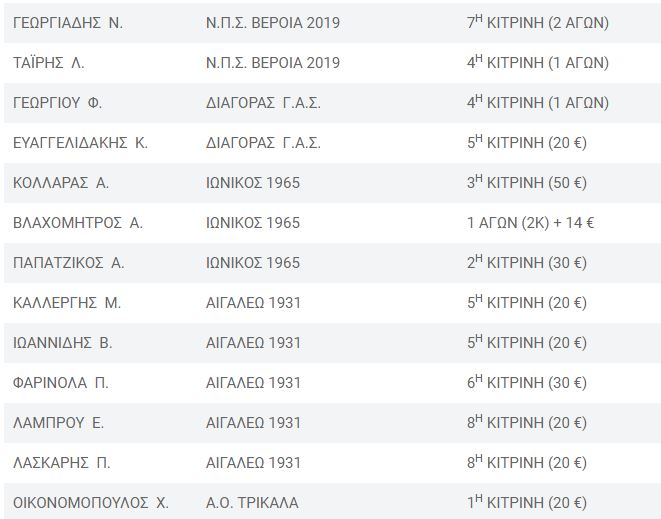The image size is (661, 519).
Task: Click ΔΙΑΓΟΡΑΣ Γ.Α.Σ. in ΕΥΑΓΓΕΛΙΔΑΚΗΣ row
Action: [x=263, y=143]
